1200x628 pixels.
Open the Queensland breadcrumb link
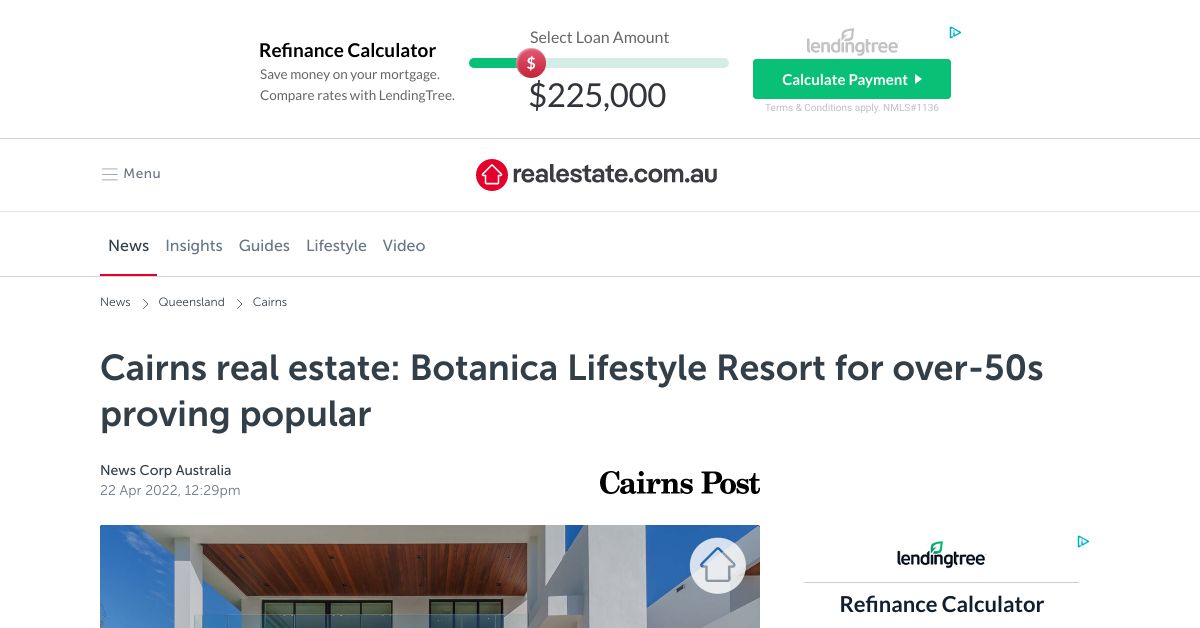point(191,302)
